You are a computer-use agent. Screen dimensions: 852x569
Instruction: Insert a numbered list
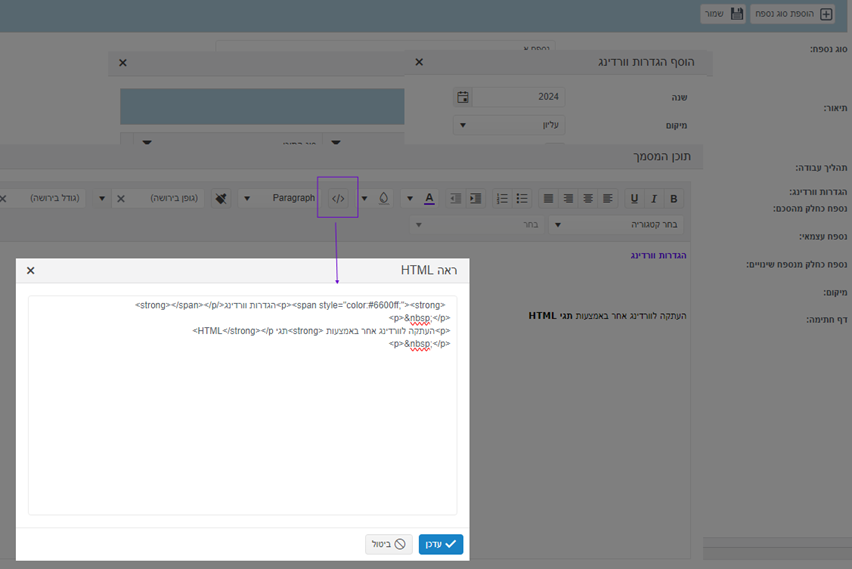pyautogui.click(x=502, y=198)
